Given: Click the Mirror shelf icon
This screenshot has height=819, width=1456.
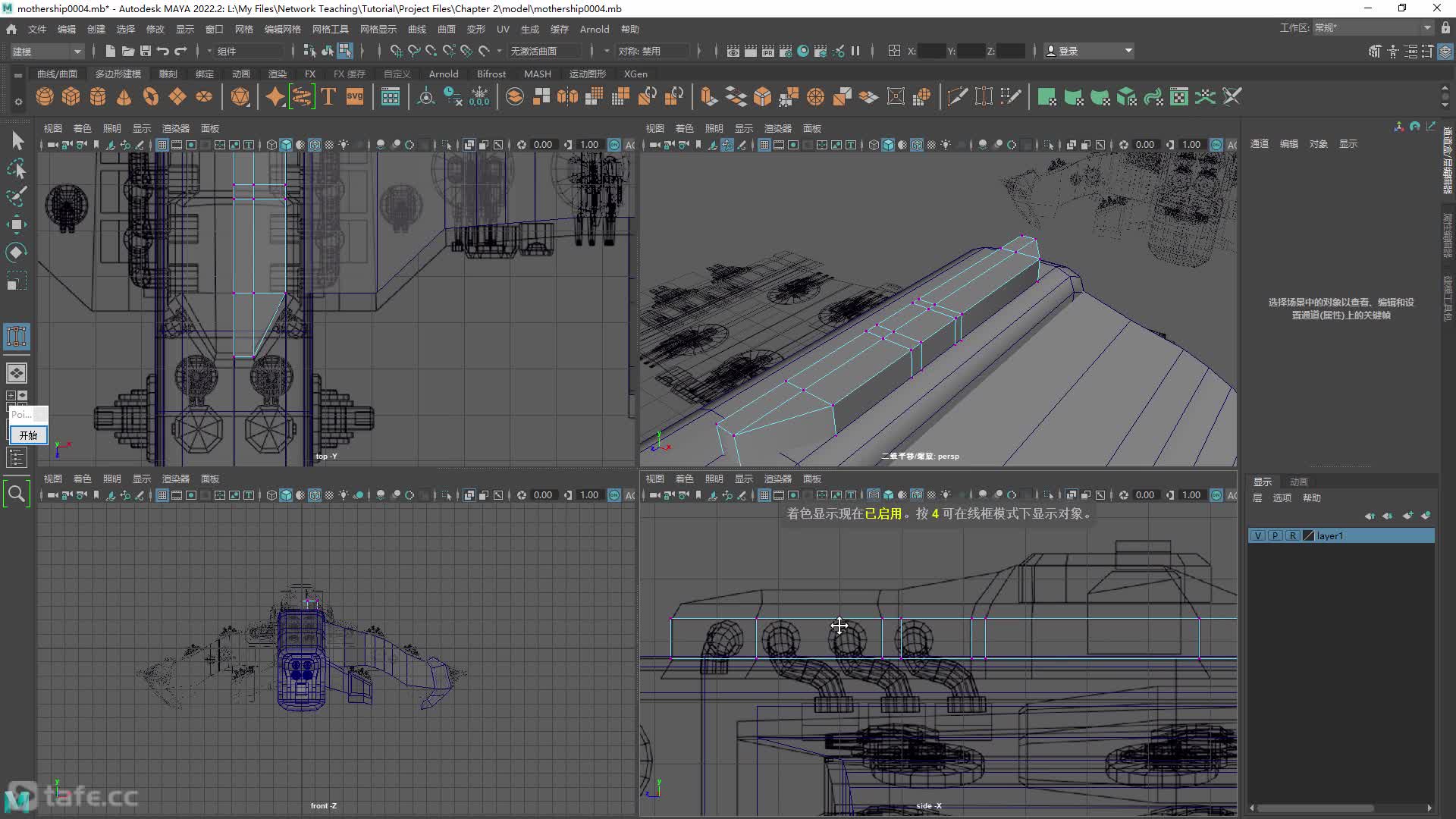Looking at the screenshot, I should pyautogui.click(x=567, y=97).
